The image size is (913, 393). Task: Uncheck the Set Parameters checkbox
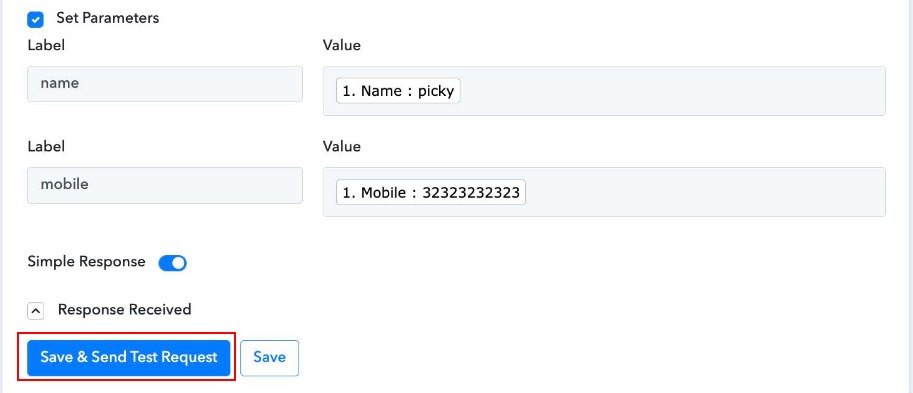click(x=36, y=20)
